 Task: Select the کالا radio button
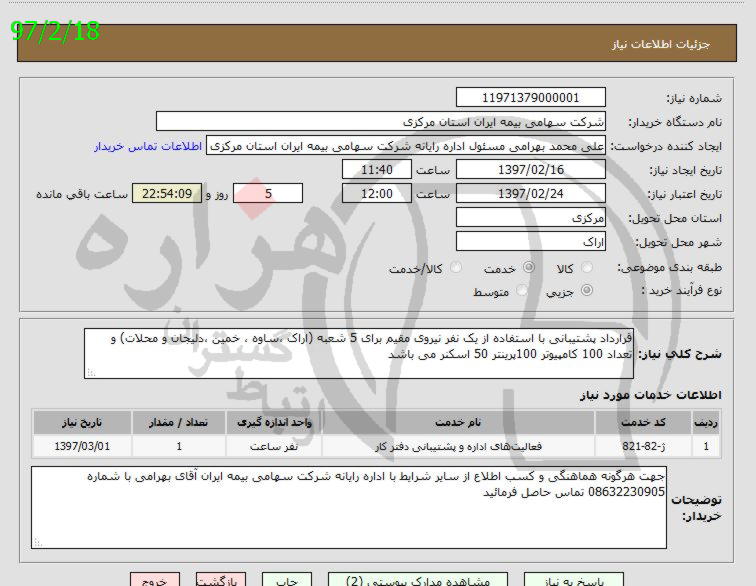coord(587,267)
